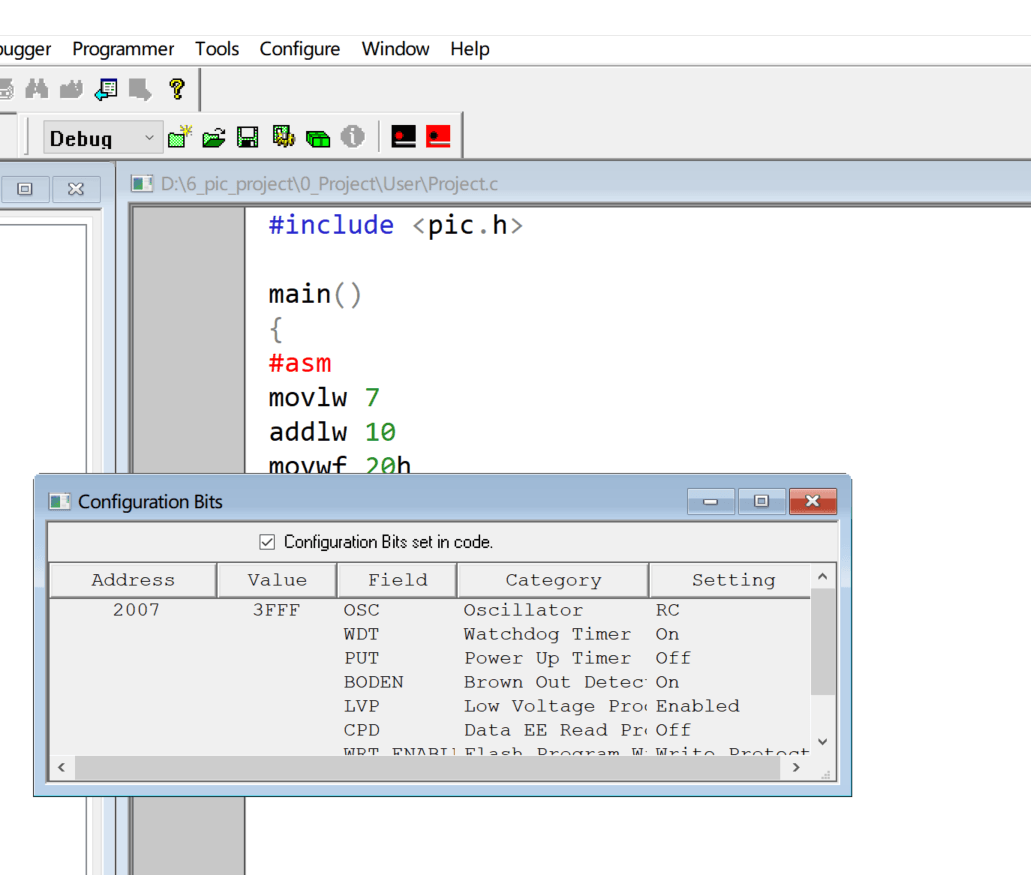Image resolution: width=1031 pixels, height=875 pixels.
Task: Click the scroll right arrow in Configuration Bits
Action: coord(796,767)
